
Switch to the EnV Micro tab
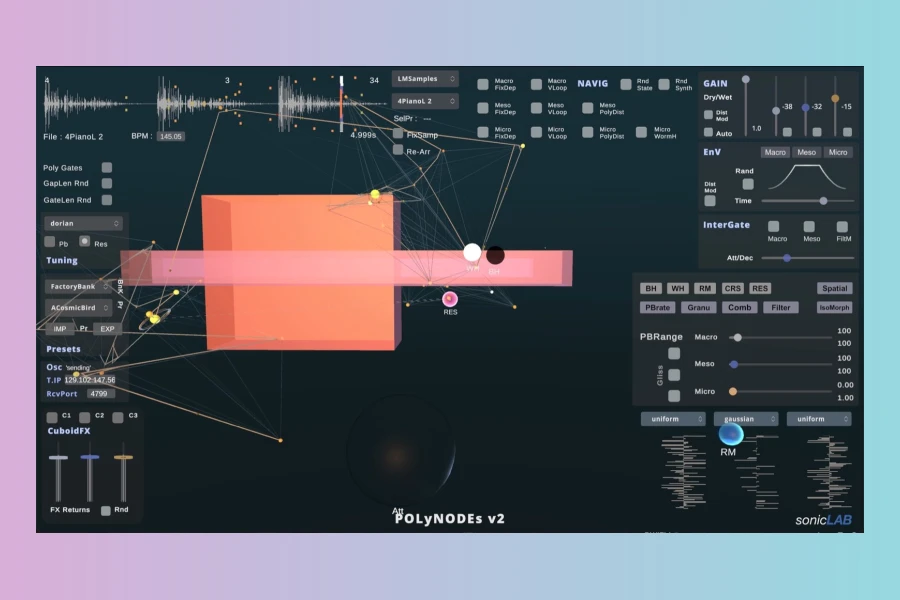838,152
